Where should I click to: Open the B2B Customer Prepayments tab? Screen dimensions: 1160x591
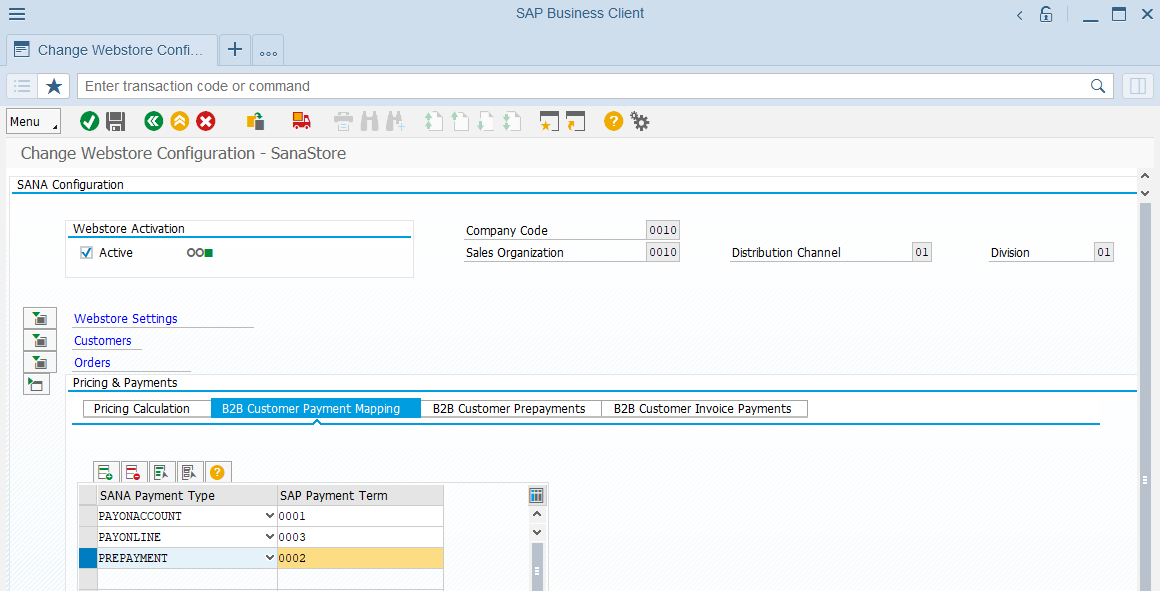click(x=509, y=409)
